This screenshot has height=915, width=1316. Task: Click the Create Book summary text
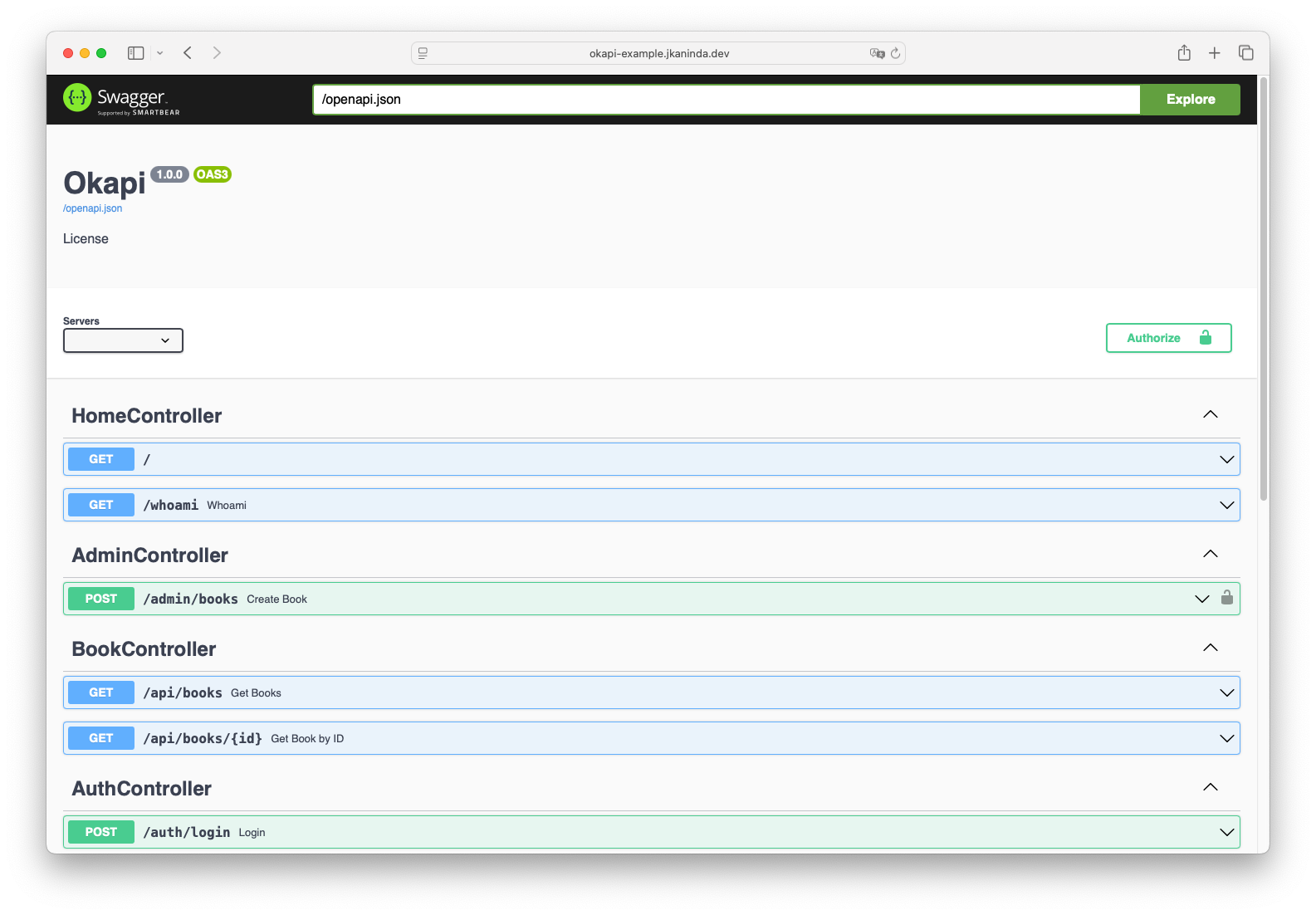coord(277,599)
